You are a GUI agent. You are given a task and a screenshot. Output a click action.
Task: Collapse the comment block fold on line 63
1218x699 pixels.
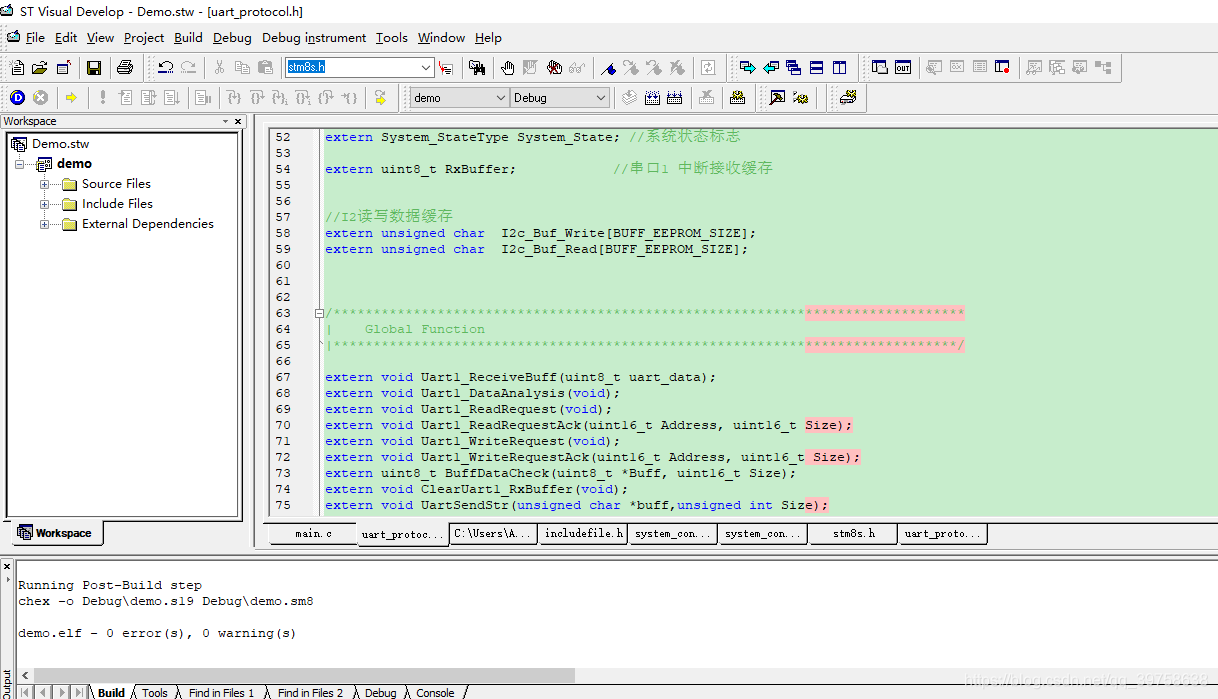(x=319, y=313)
